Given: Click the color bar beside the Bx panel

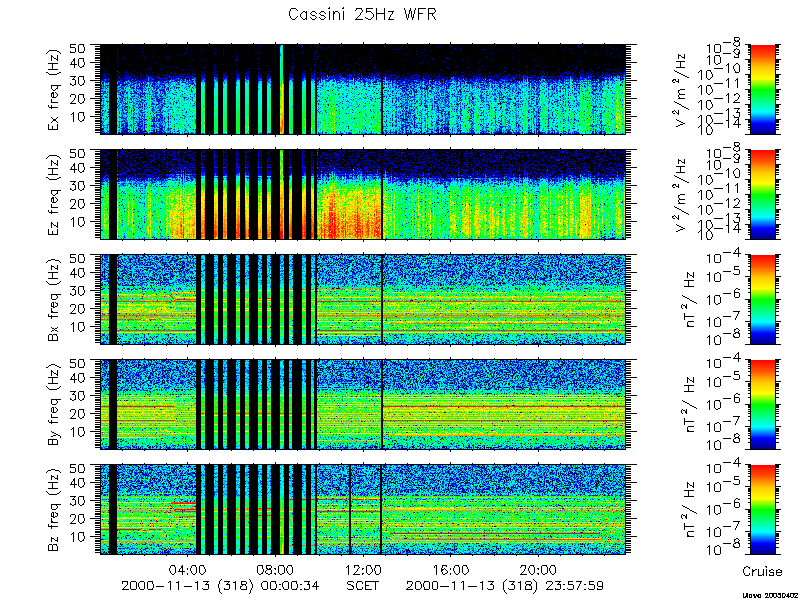Looking at the screenshot, I should tap(763, 299).
